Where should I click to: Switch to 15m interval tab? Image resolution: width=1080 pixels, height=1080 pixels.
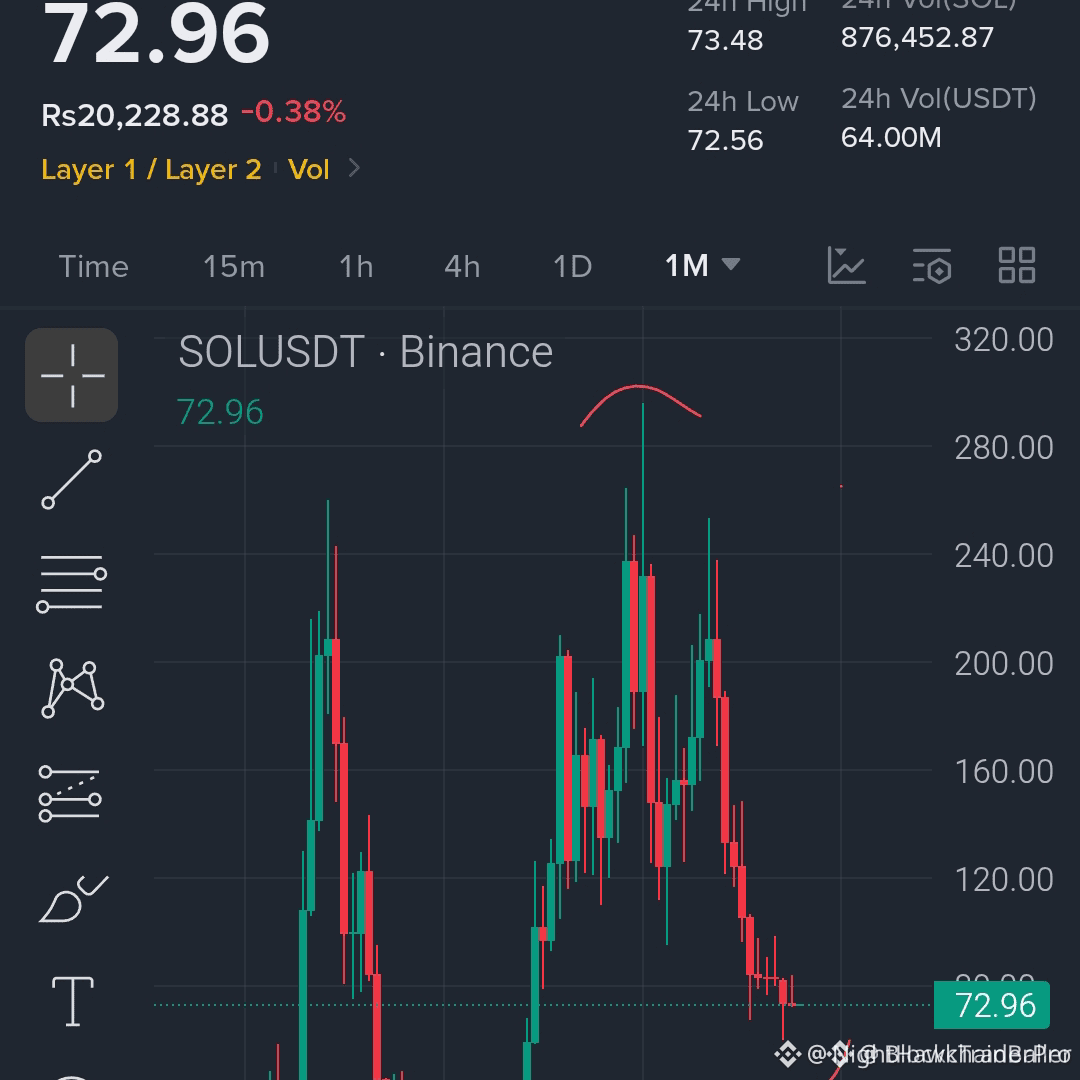(x=234, y=267)
